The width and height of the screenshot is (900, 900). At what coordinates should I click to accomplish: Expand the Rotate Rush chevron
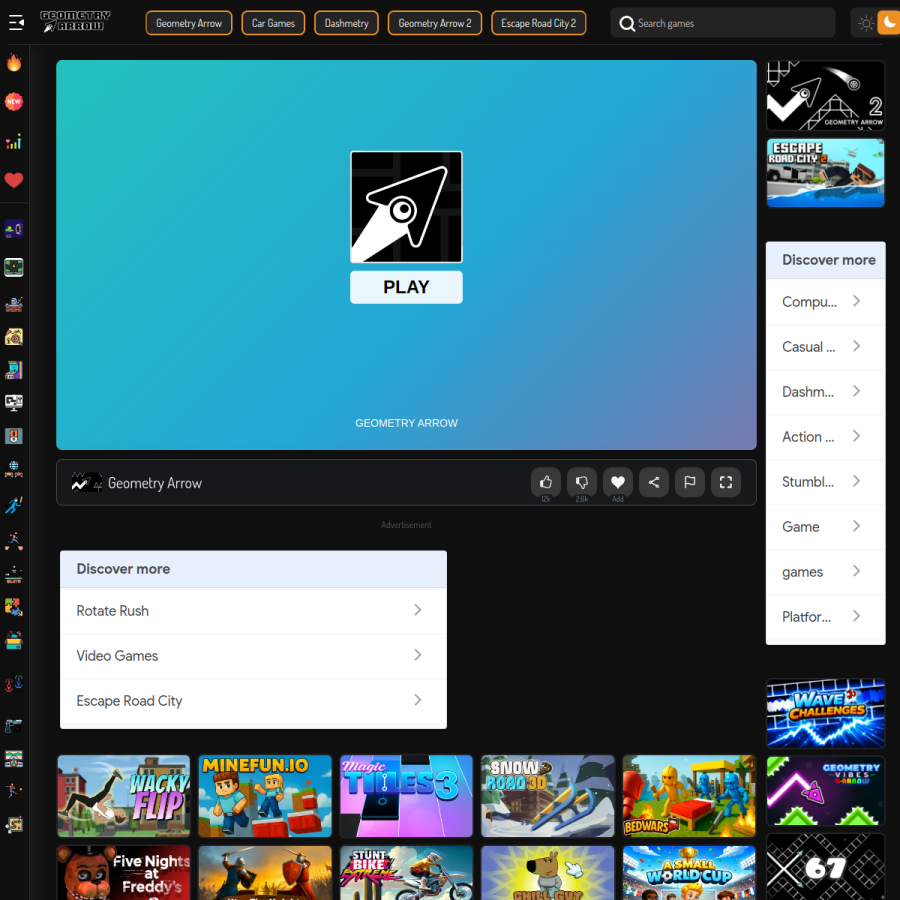point(418,610)
